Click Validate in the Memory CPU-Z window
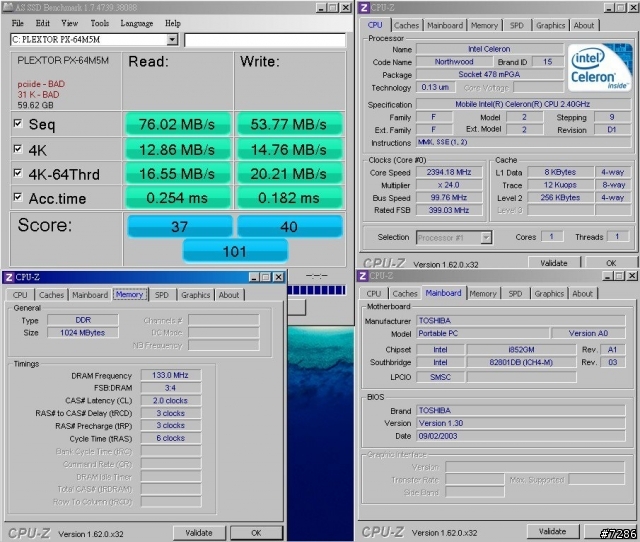Viewport: 640px width, 542px height. point(199,533)
